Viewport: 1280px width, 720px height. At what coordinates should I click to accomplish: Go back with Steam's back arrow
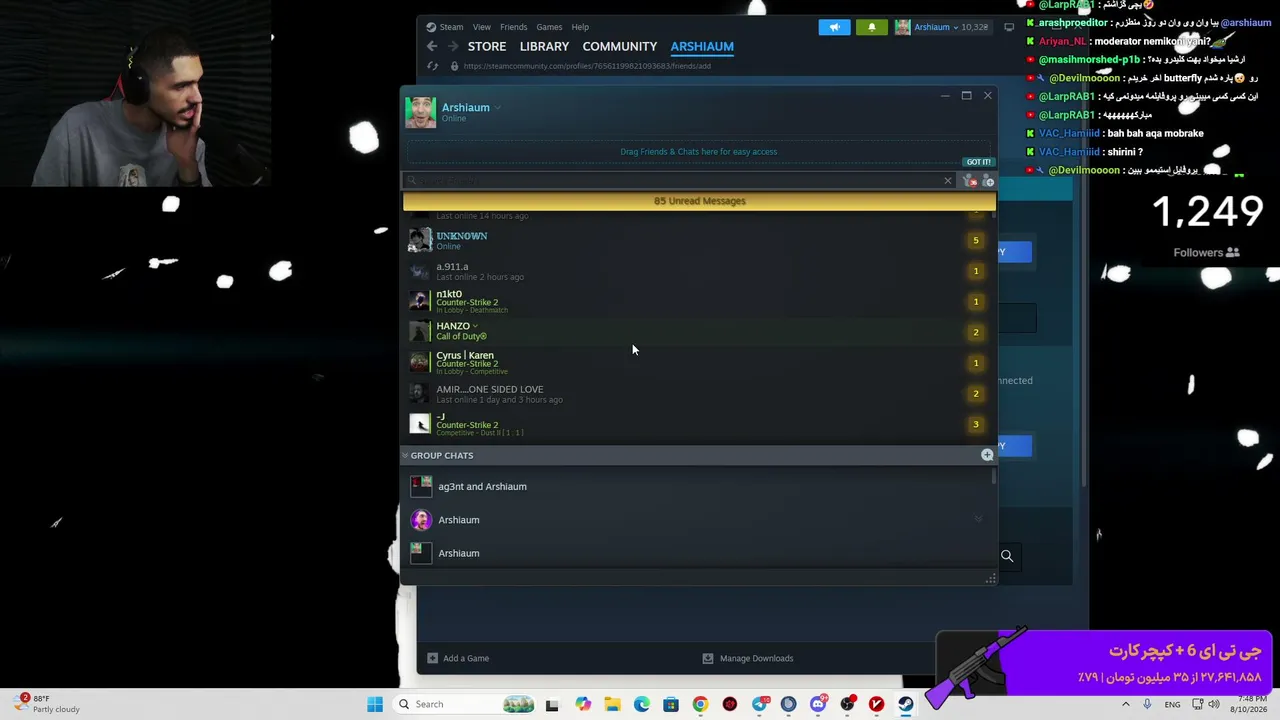coord(432,46)
